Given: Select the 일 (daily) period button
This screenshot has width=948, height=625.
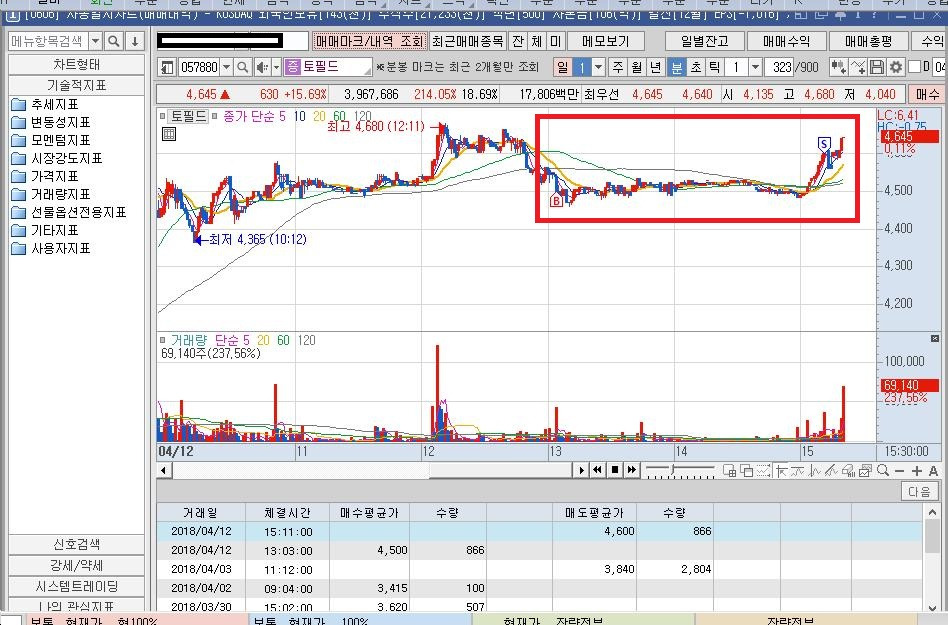Looking at the screenshot, I should pyautogui.click(x=562, y=66).
